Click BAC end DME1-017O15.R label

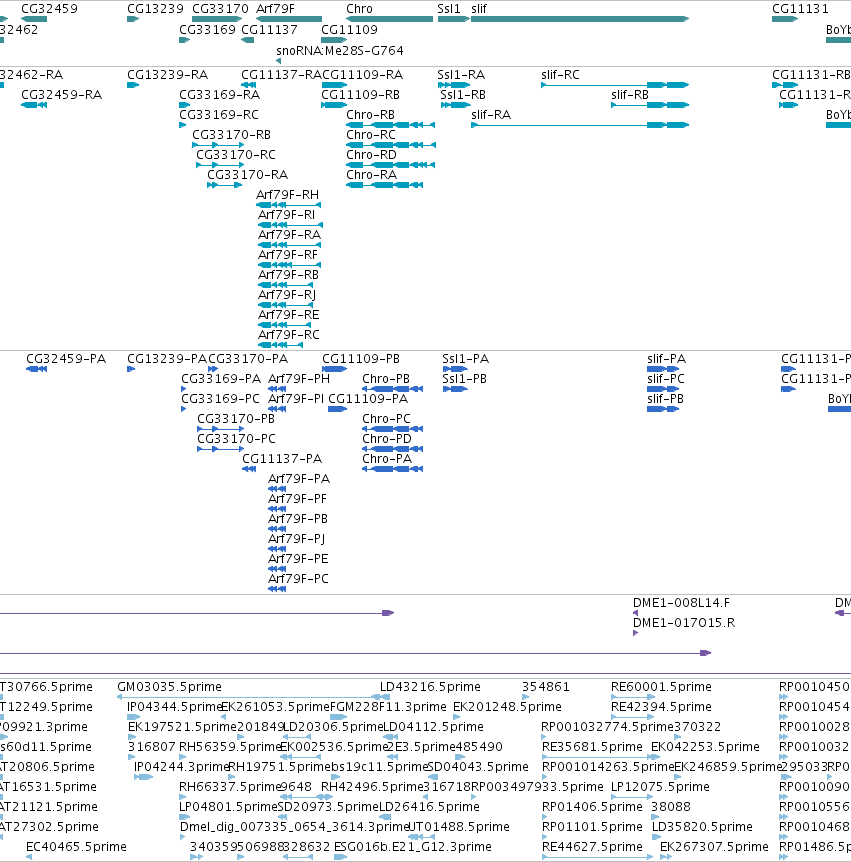tap(684, 623)
